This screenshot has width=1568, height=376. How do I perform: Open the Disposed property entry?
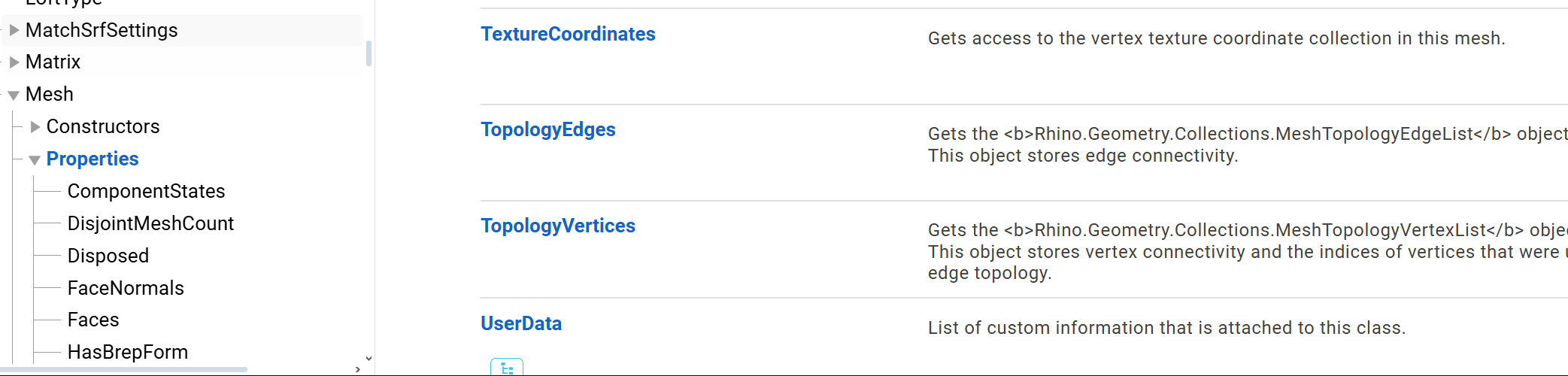[108, 256]
